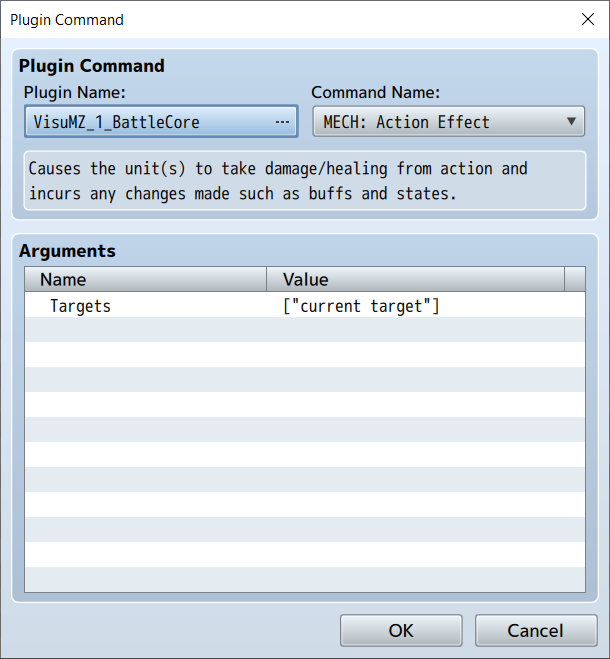
Task: Click the Value column header
Action: coord(415,279)
